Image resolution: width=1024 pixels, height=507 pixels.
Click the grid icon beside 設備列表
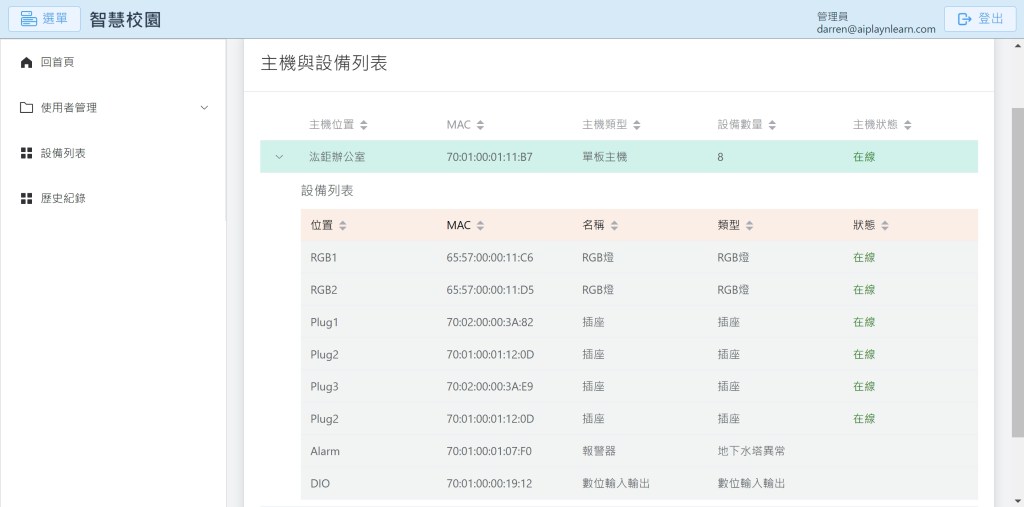pyautogui.click(x=27, y=153)
